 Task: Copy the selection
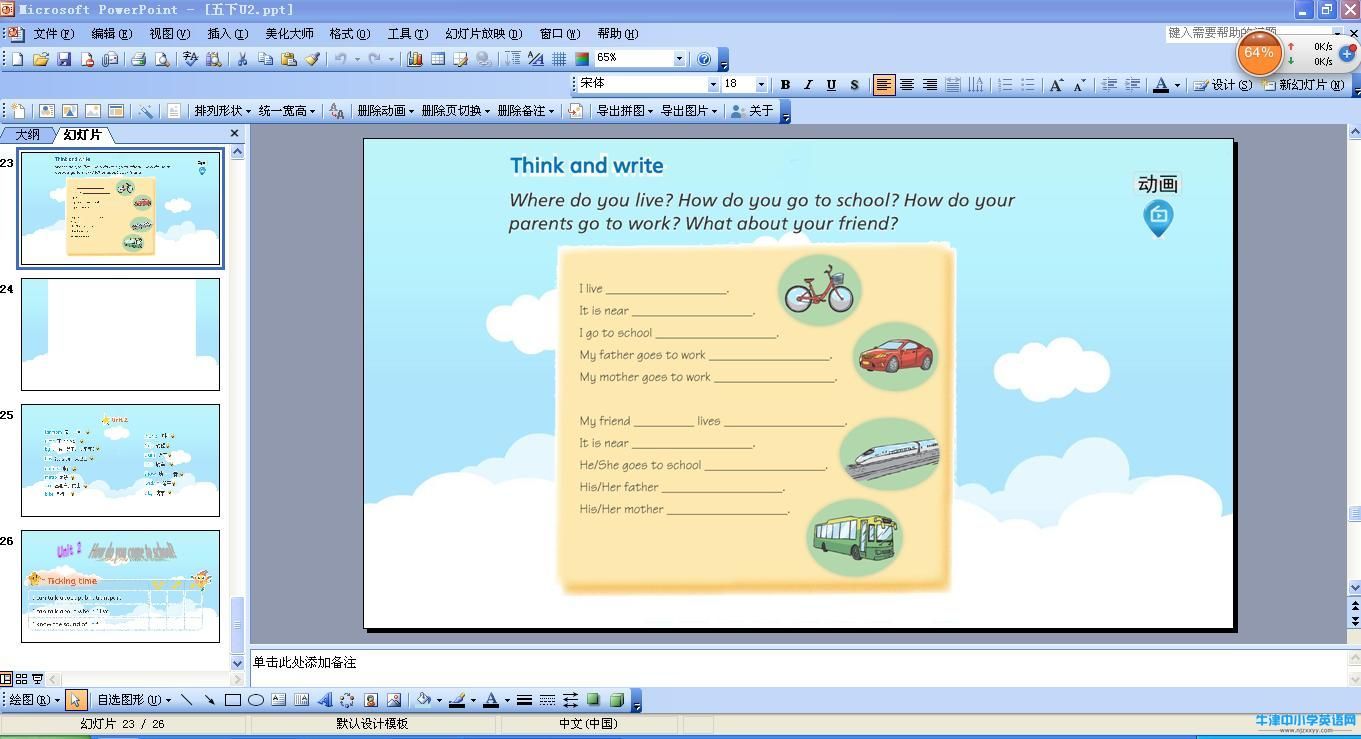click(265, 59)
